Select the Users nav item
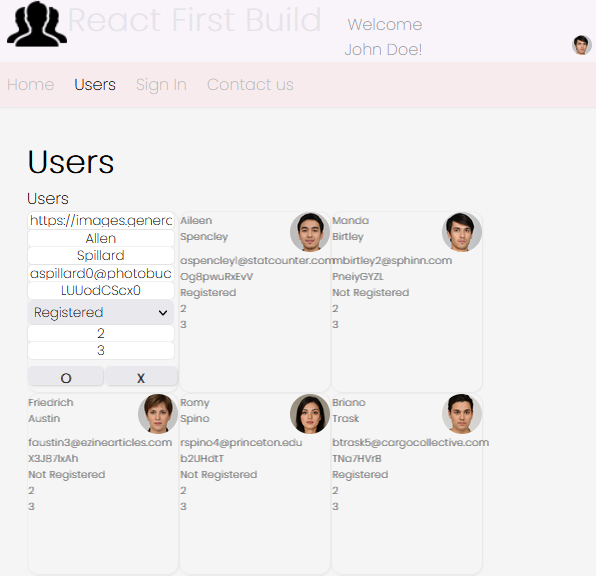 pyautogui.click(x=95, y=84)
